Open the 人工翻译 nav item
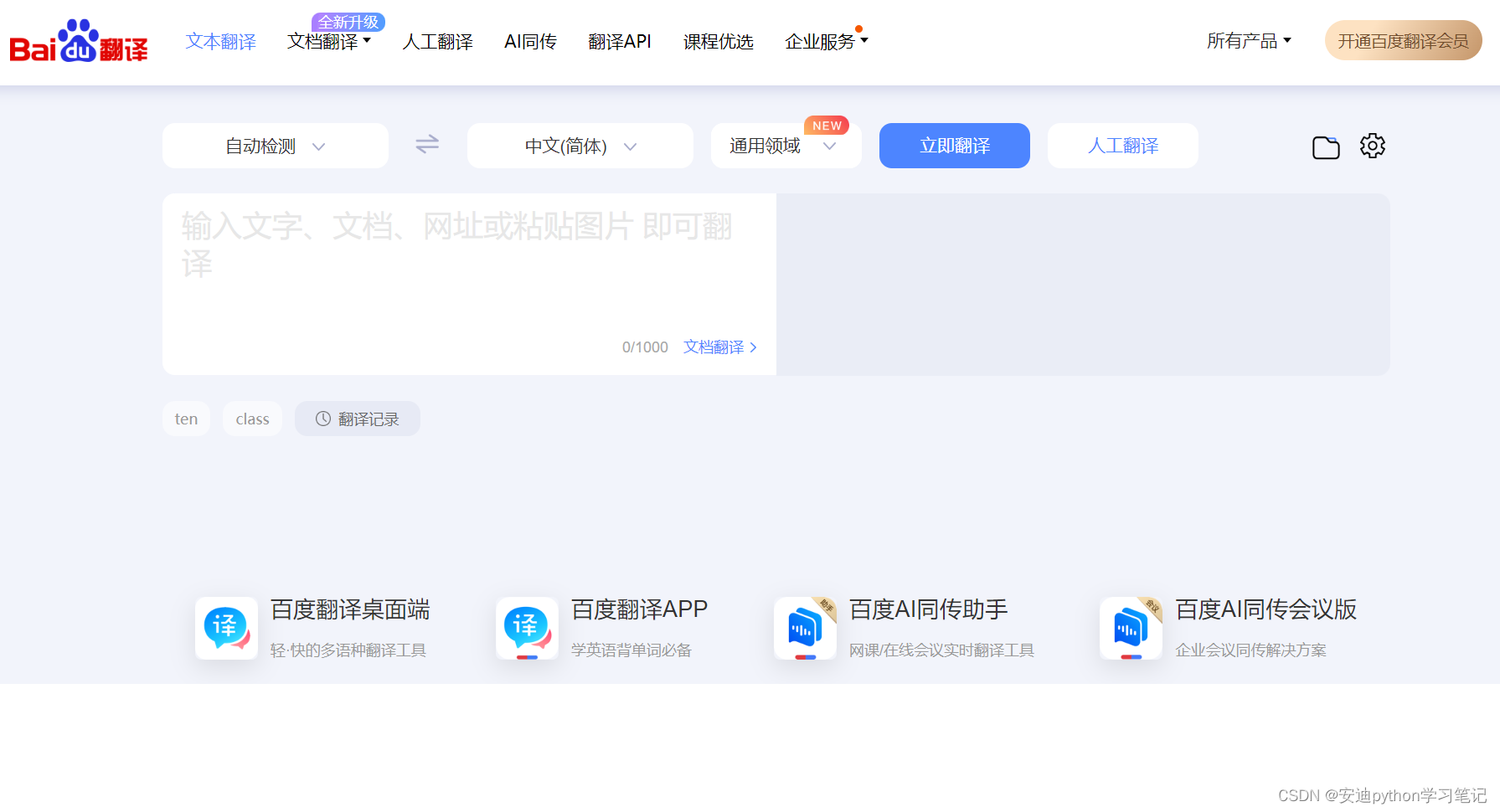Screen dimensions: 1500x812 coord(437,41)
